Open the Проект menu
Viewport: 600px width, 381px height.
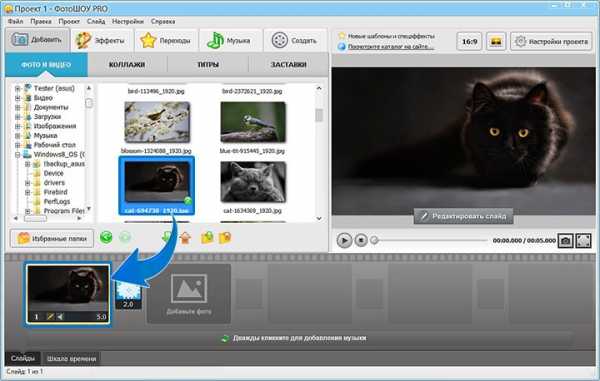(69, 21)
